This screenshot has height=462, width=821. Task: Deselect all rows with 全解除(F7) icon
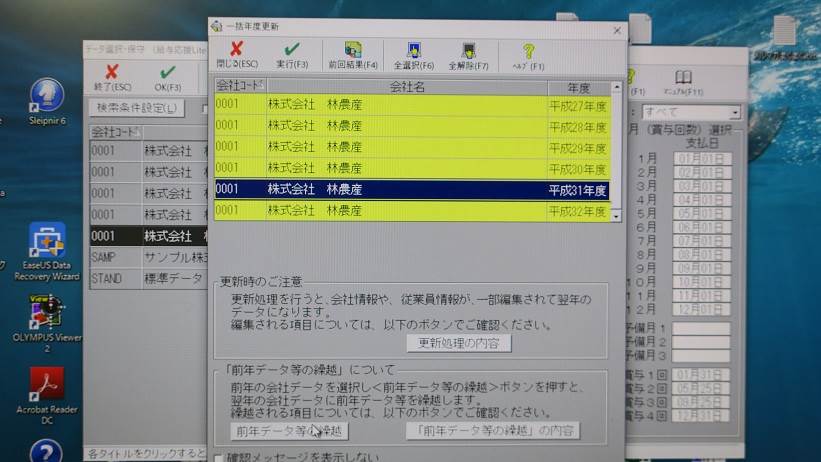468,53
